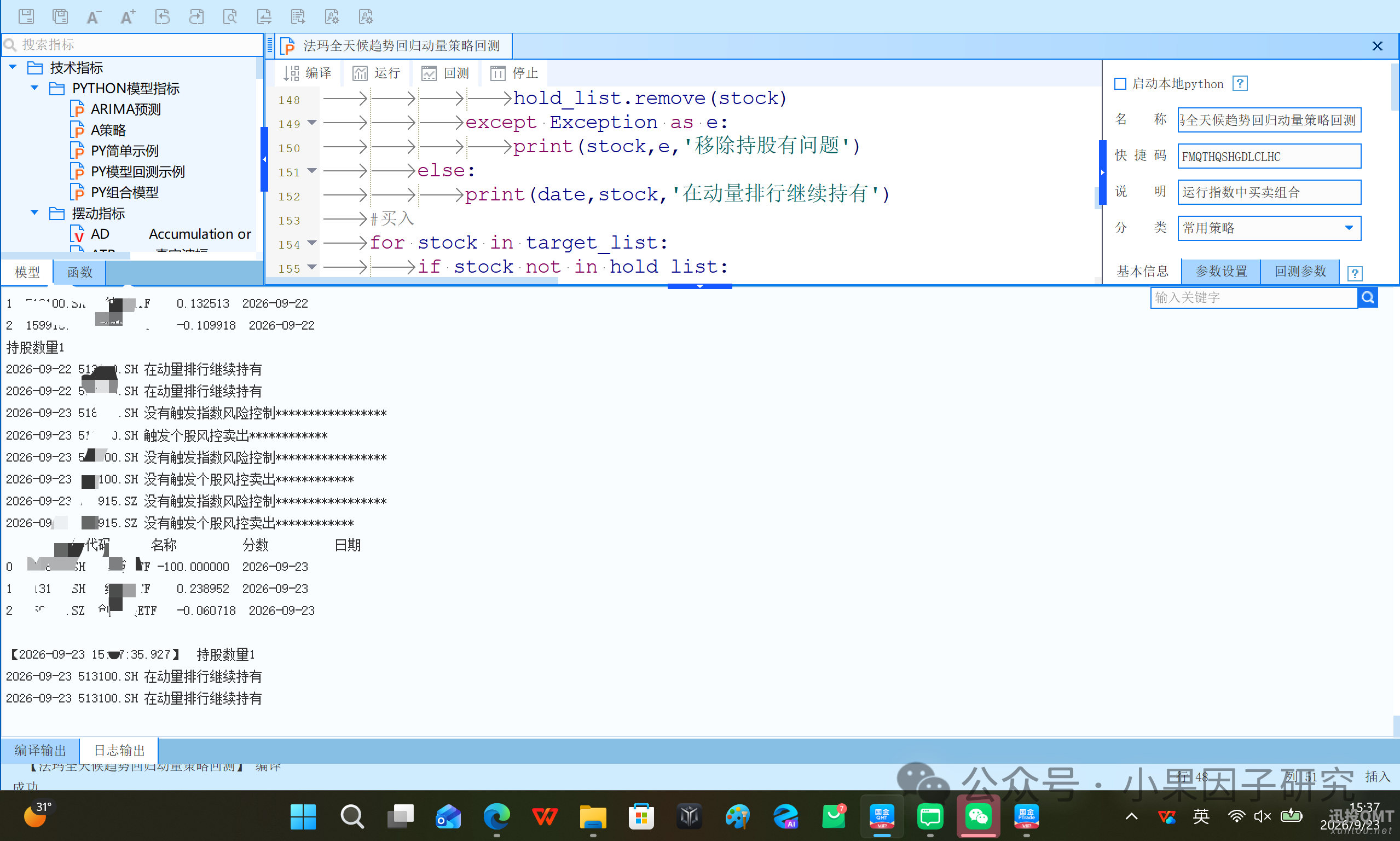Click the Go to line document icon

pyautogui.click(x=298, y=16)
